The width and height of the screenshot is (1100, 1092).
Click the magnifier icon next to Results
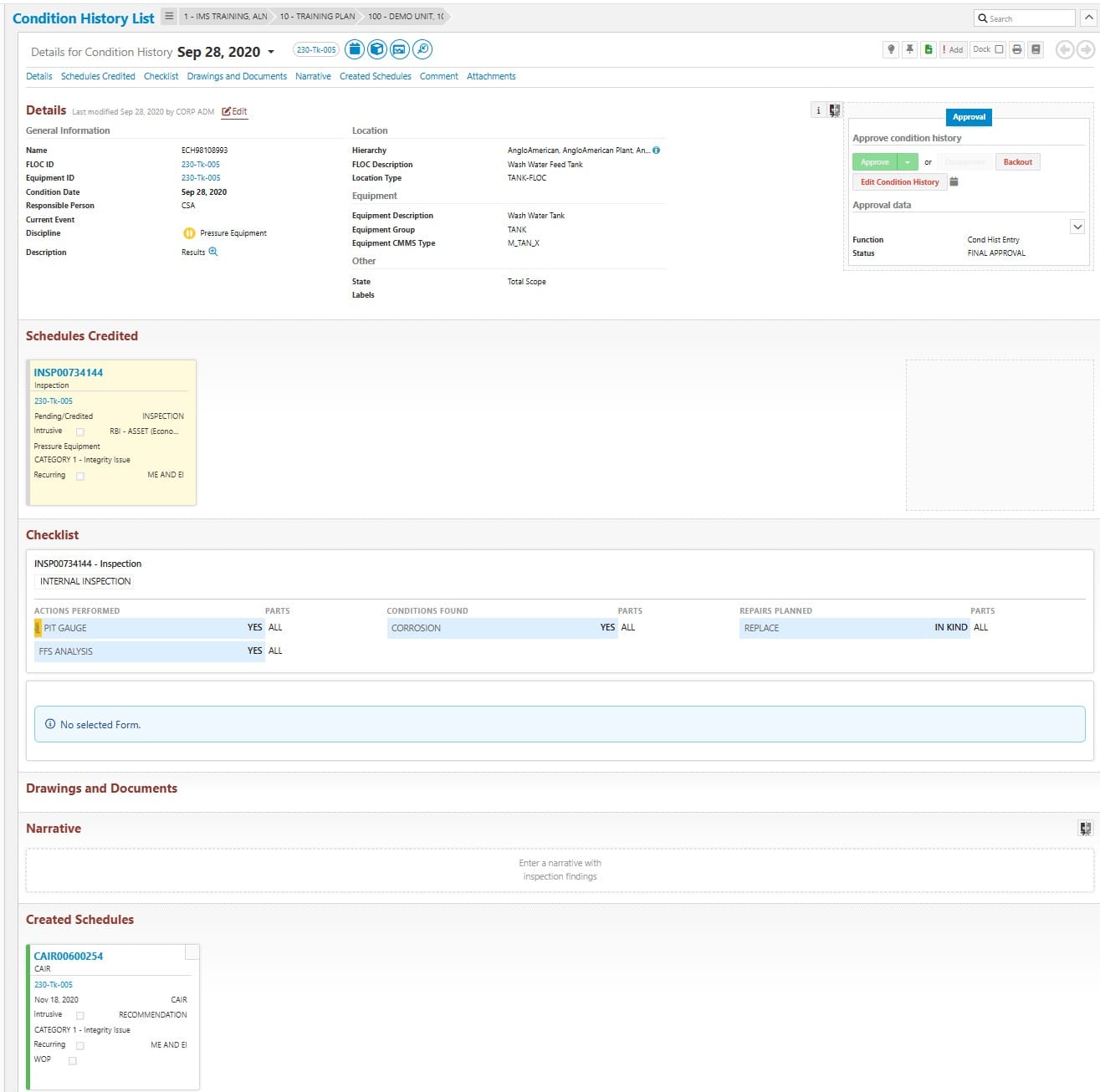213,252
